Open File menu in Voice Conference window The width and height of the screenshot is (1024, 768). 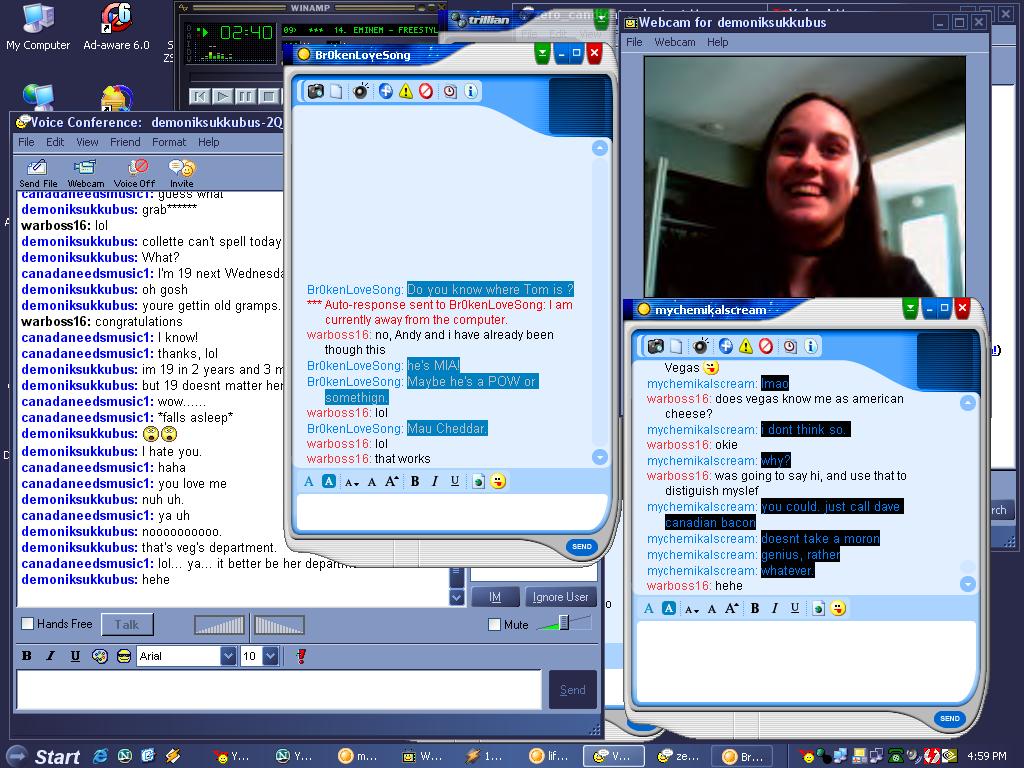(26, 142)
